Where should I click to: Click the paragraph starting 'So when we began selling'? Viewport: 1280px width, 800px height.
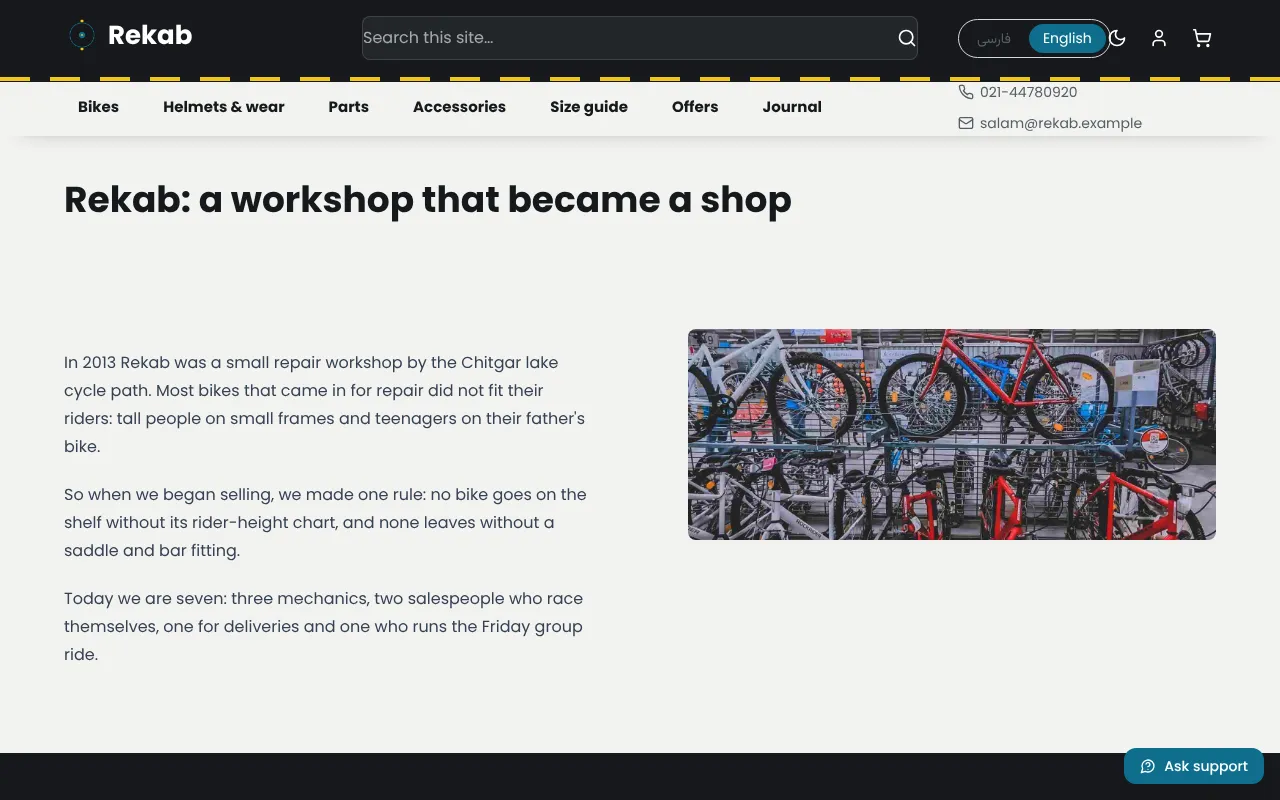(326, 522)
